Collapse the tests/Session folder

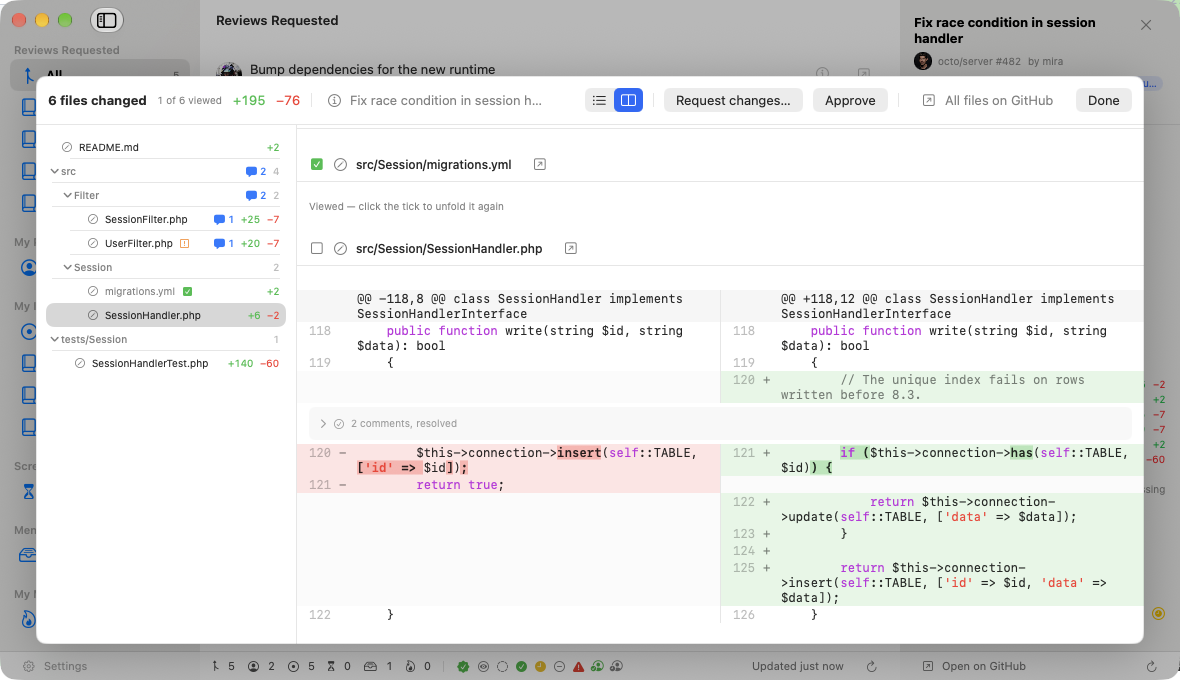(x=55, y=340)
